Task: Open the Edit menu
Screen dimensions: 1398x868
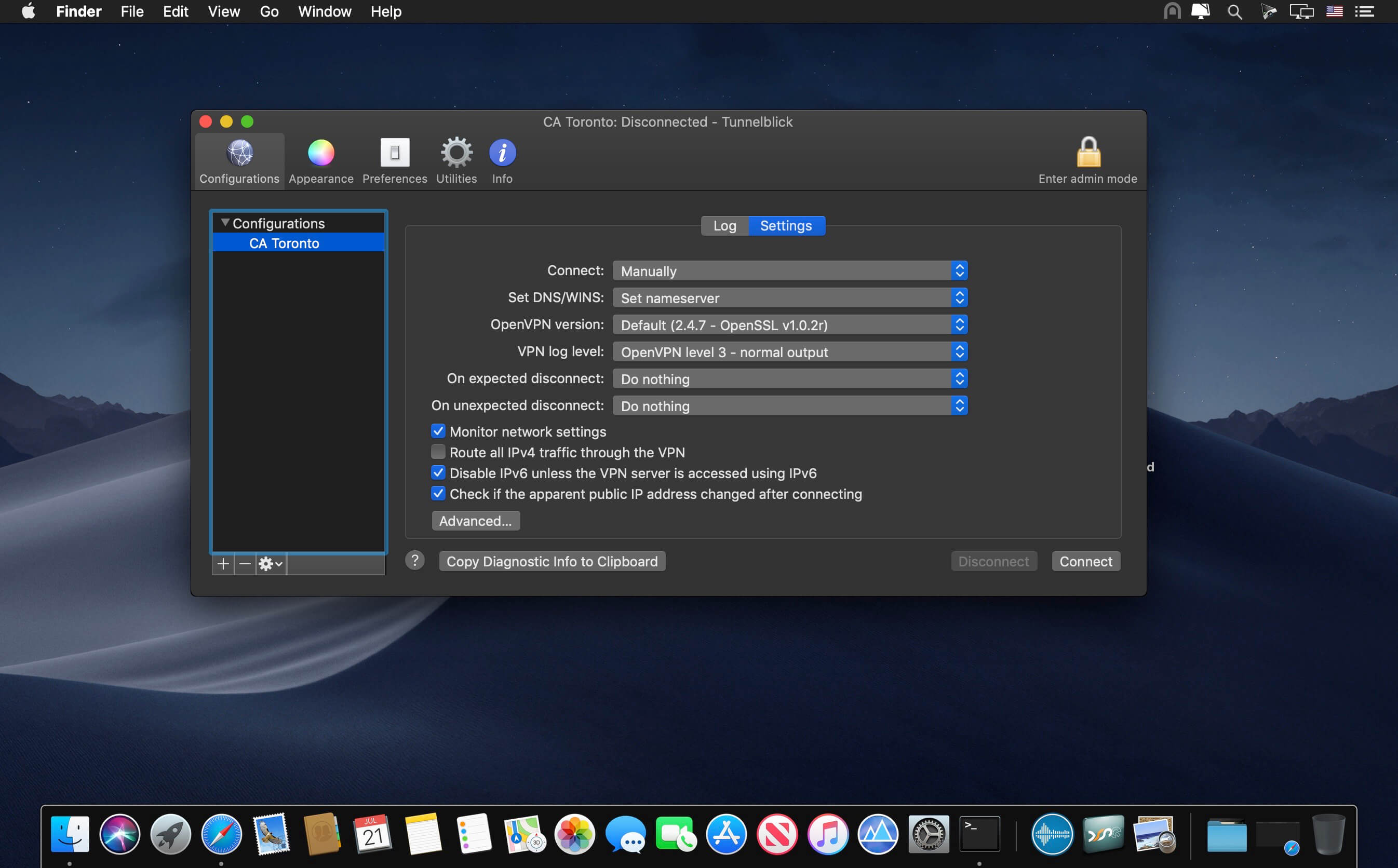Action: pyautogui.click(x=176, y=11)
